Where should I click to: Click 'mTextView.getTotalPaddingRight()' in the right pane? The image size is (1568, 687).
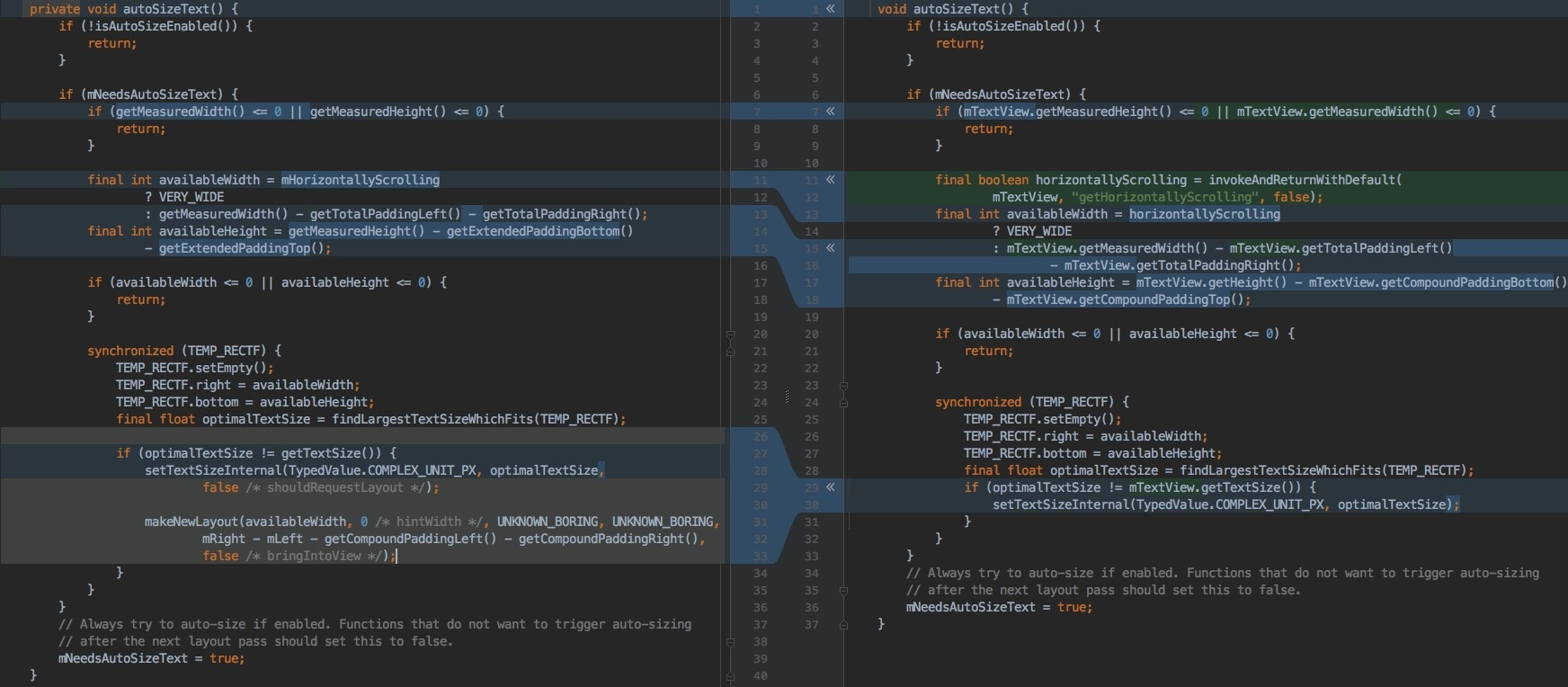1180,265
